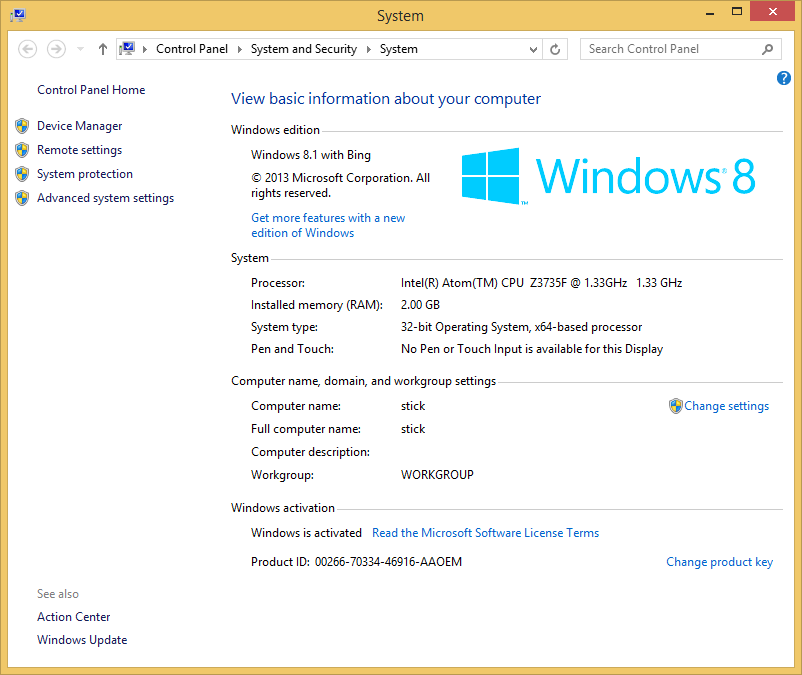This screenshot has height=675, width=802.
Task: Click the processor value Intel(R) Atom(TM) CPU Z3735F
Action: click(541, 283)
